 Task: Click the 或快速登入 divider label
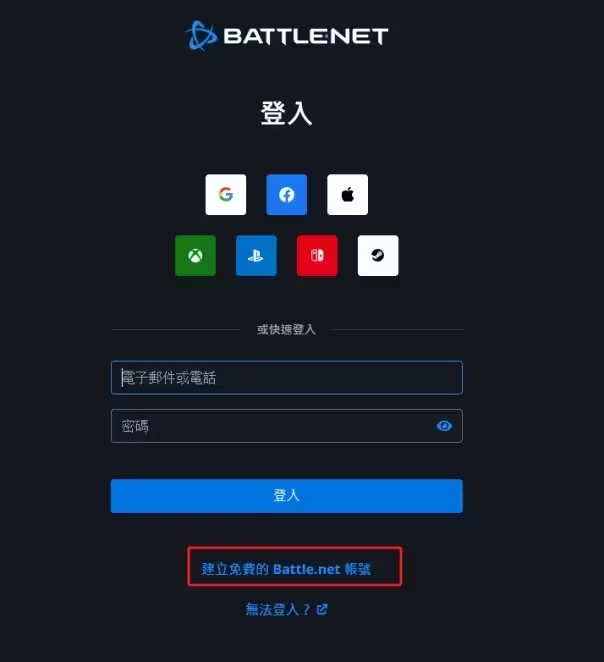(x=286, y=329)
